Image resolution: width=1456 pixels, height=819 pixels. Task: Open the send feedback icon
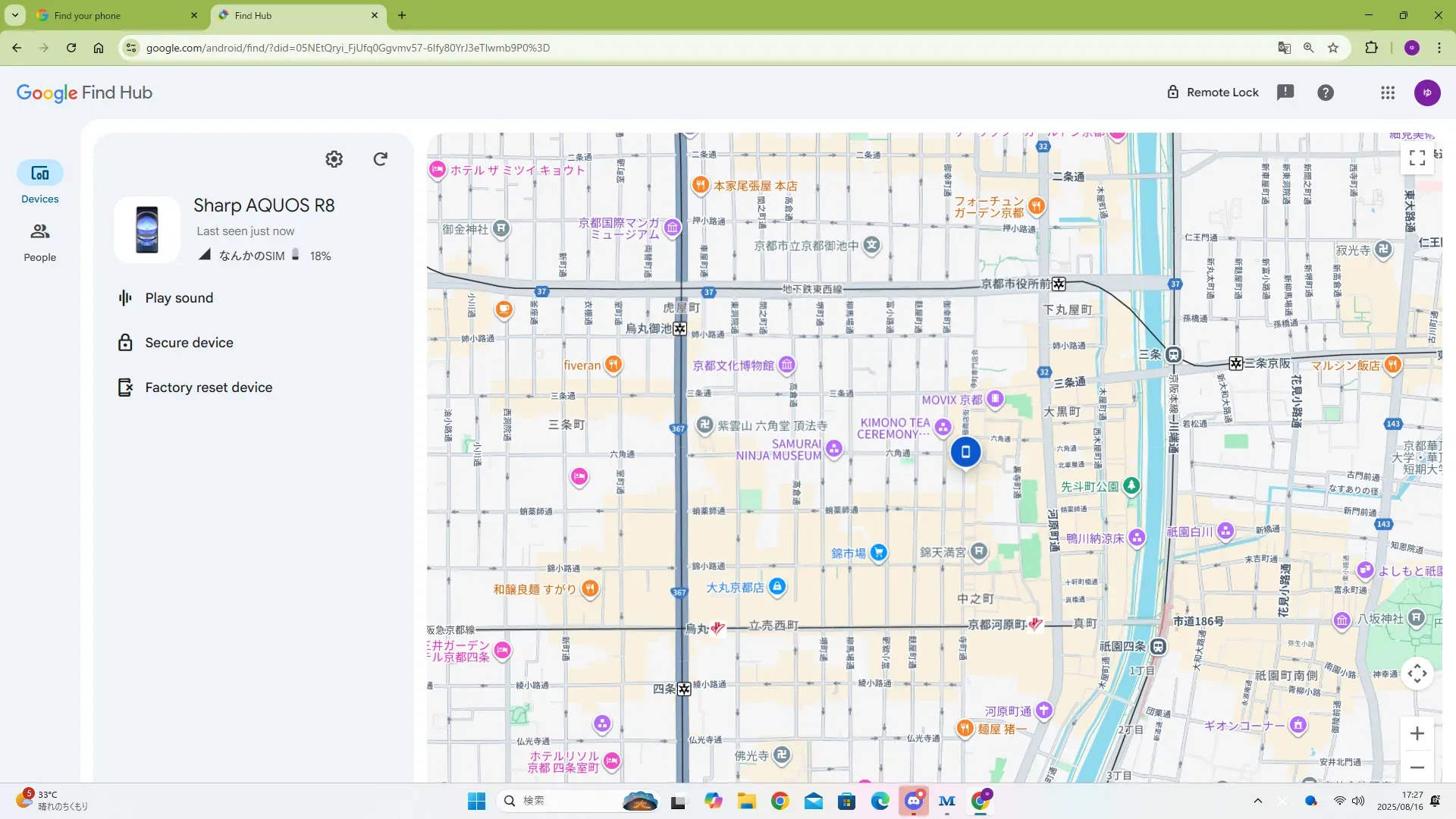(x=1285, y=93)
